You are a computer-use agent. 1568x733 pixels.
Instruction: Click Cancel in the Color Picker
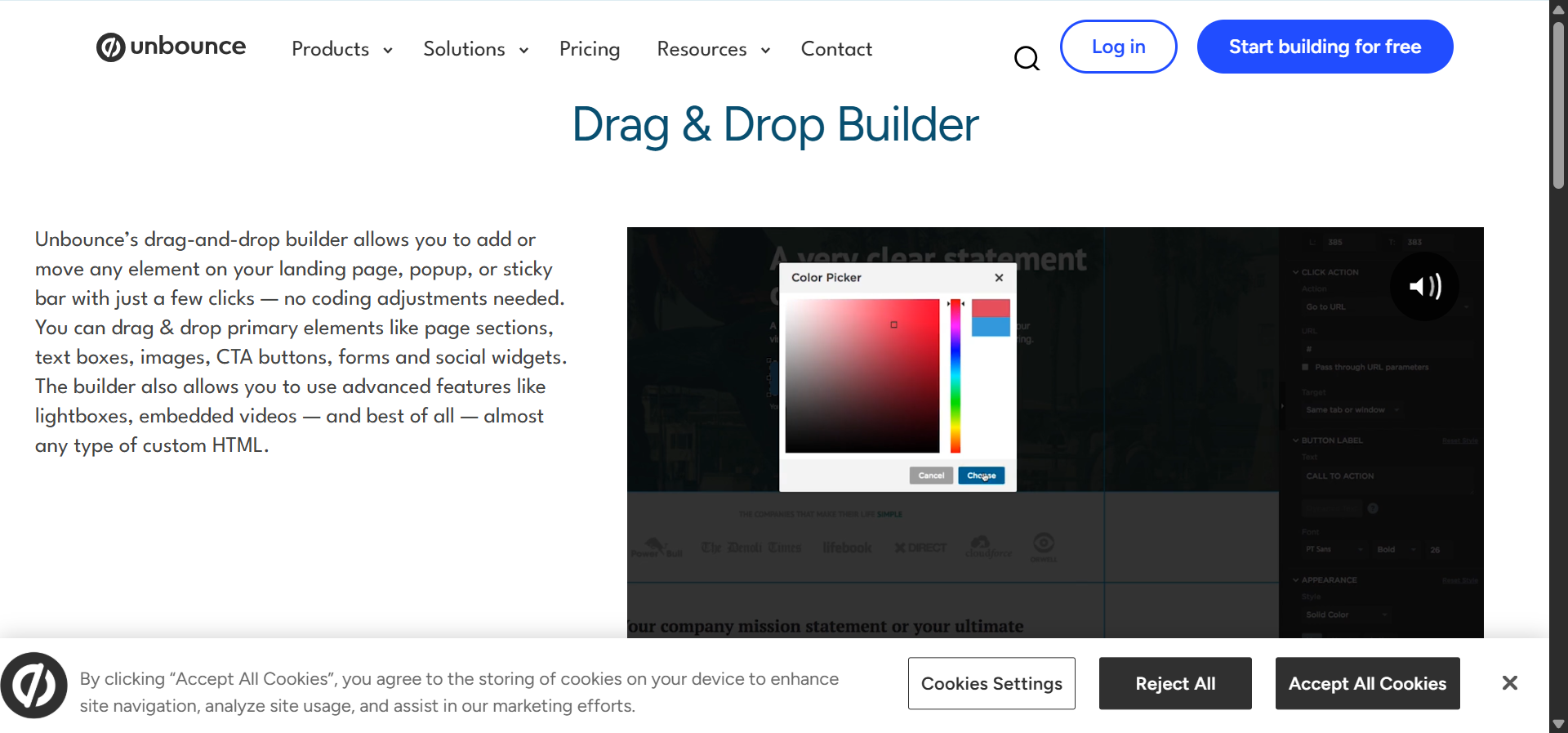(931, 476)
